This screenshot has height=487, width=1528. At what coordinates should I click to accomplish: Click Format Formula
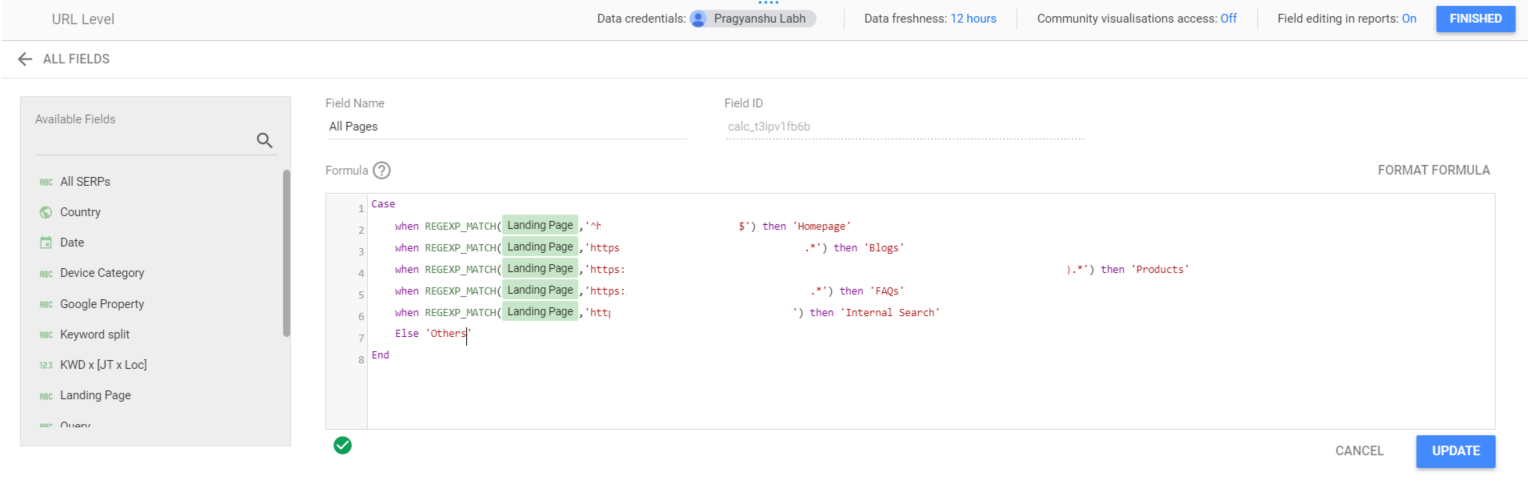coord(1433,170)
